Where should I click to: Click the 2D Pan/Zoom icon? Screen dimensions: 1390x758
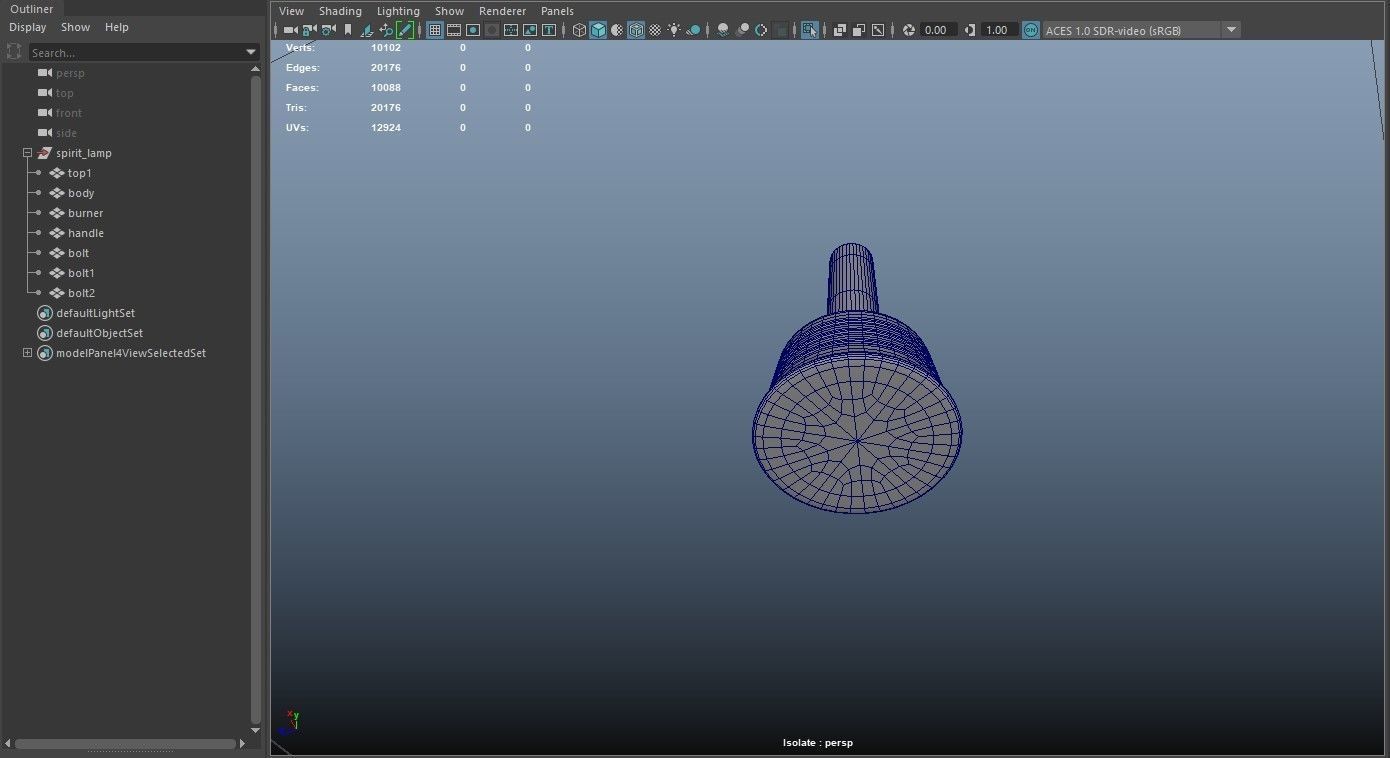(386, 30)
